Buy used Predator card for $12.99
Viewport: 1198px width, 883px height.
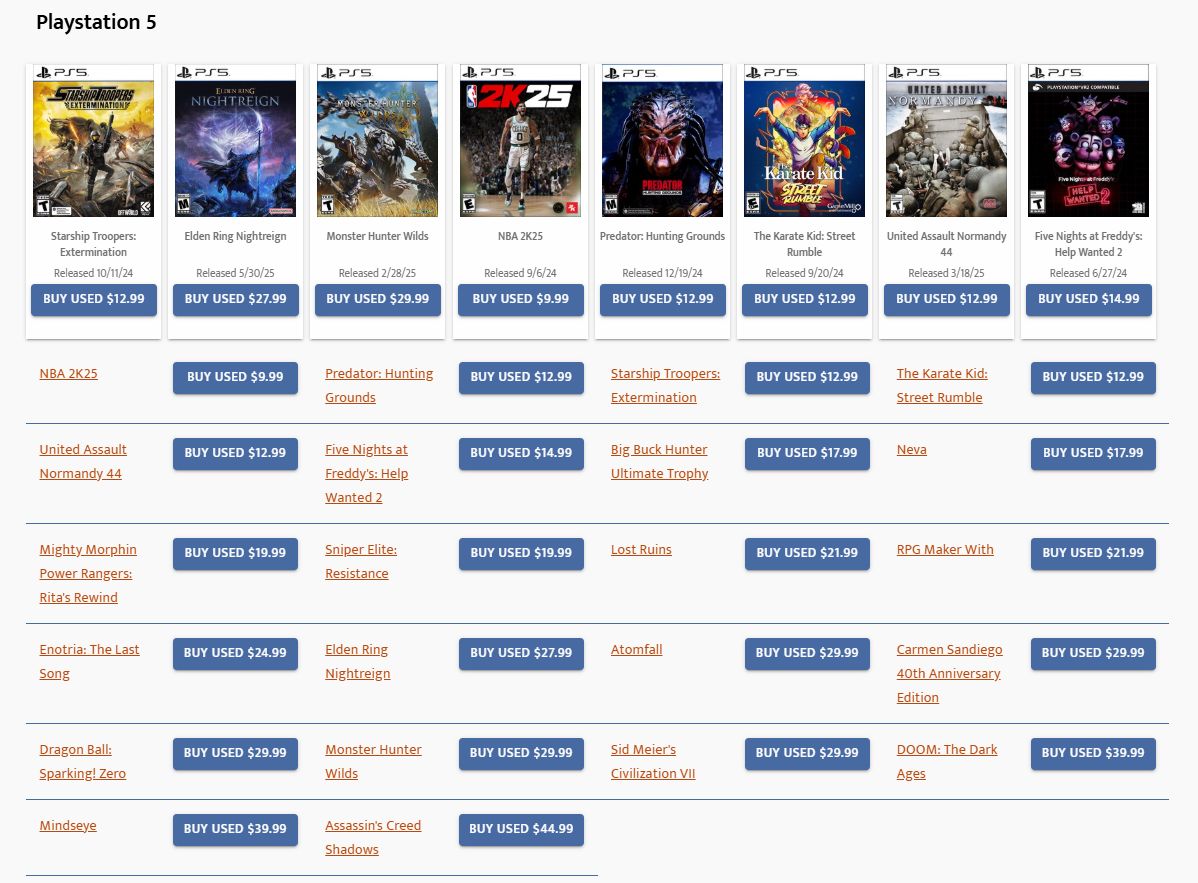662,299
